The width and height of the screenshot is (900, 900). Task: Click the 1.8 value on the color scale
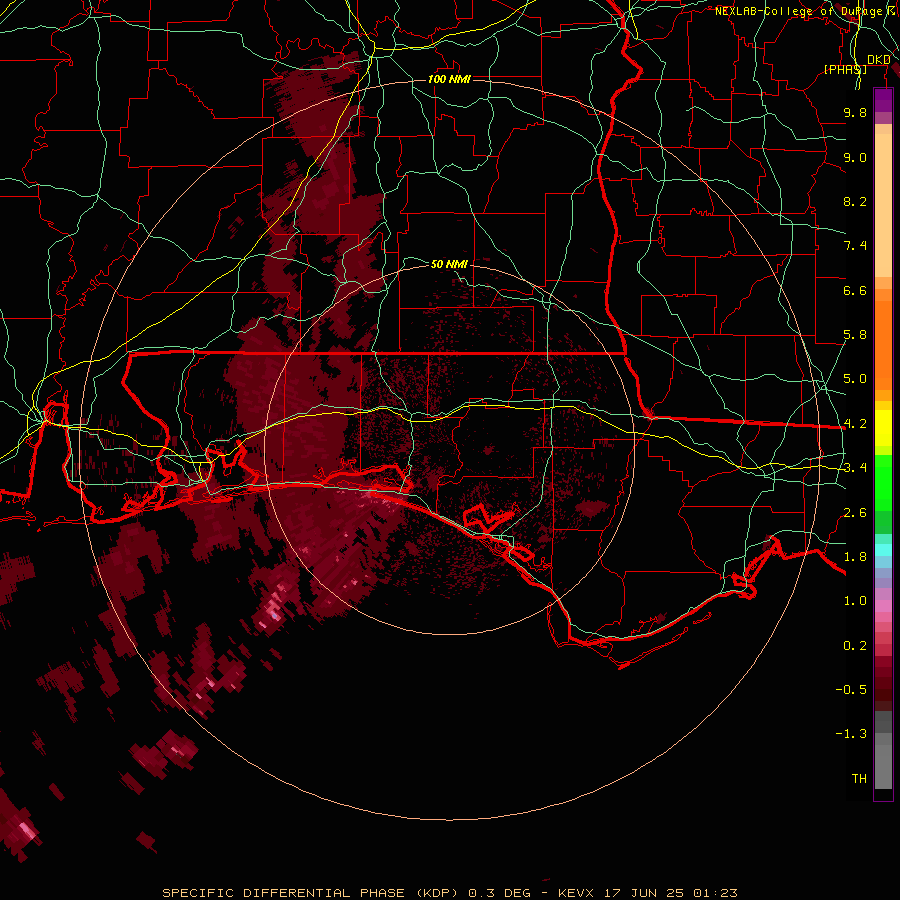pos(855,557)
